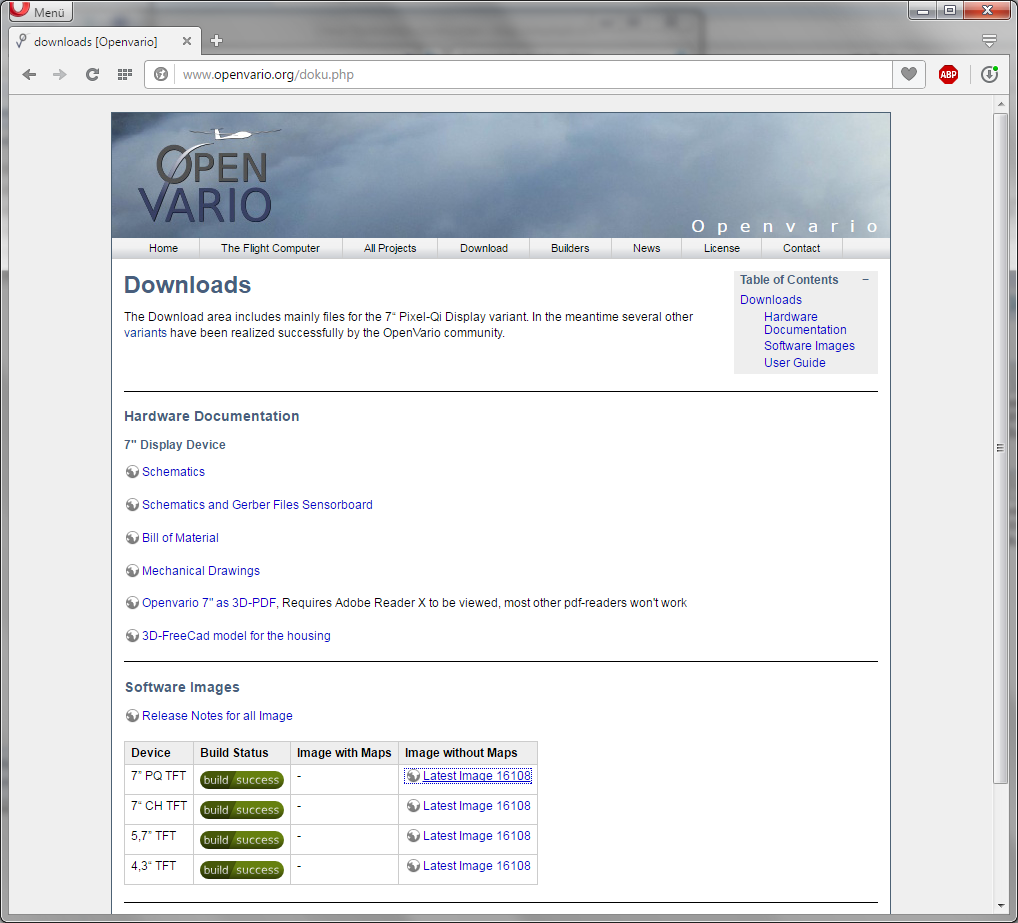Open the Schematics link
The height and width of the screenshot is (923, 1018).
pos(173,472)
